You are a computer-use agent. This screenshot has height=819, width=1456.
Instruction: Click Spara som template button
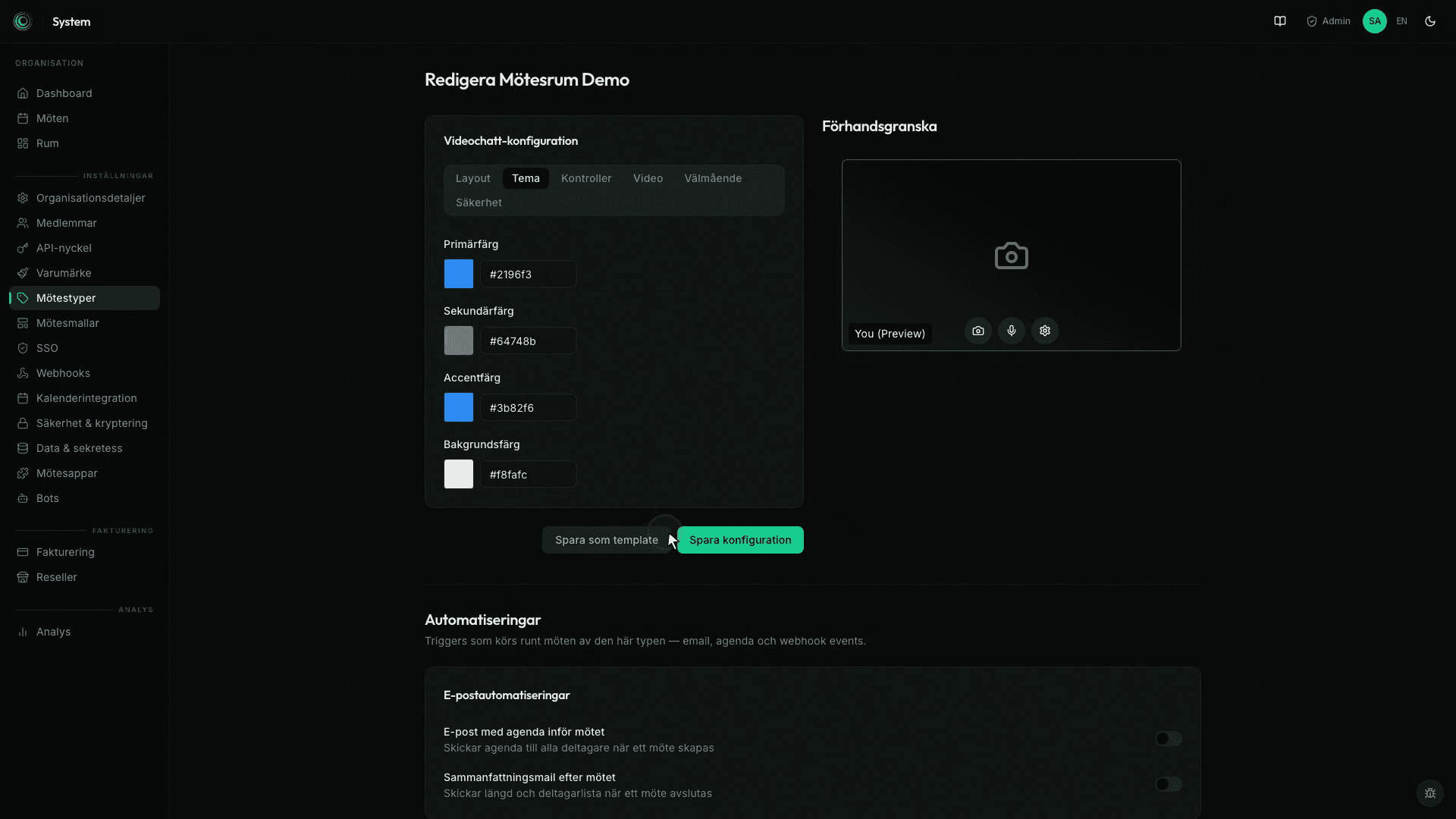coord(607,540)
